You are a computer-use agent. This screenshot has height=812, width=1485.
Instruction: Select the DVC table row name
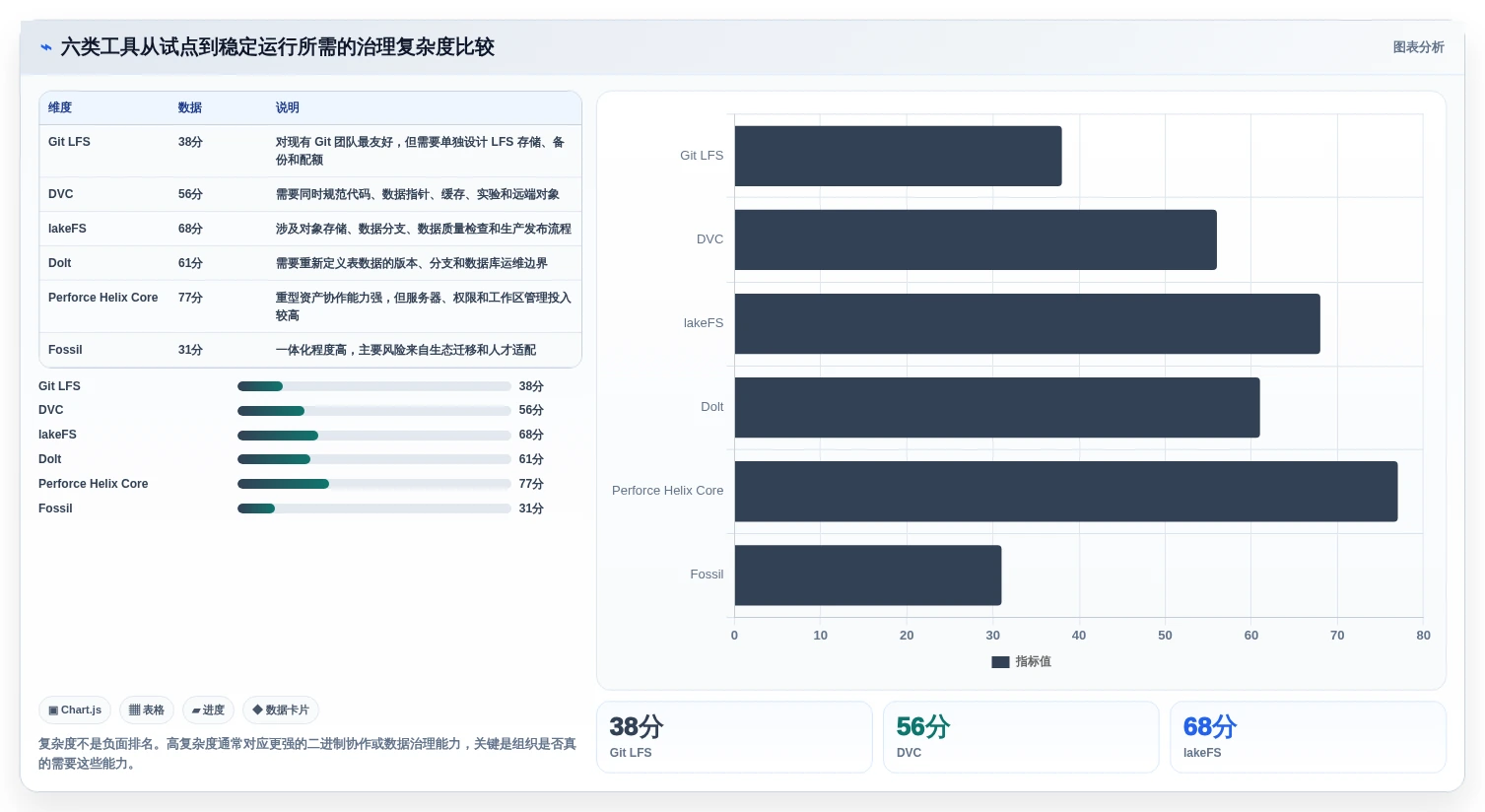61,194
